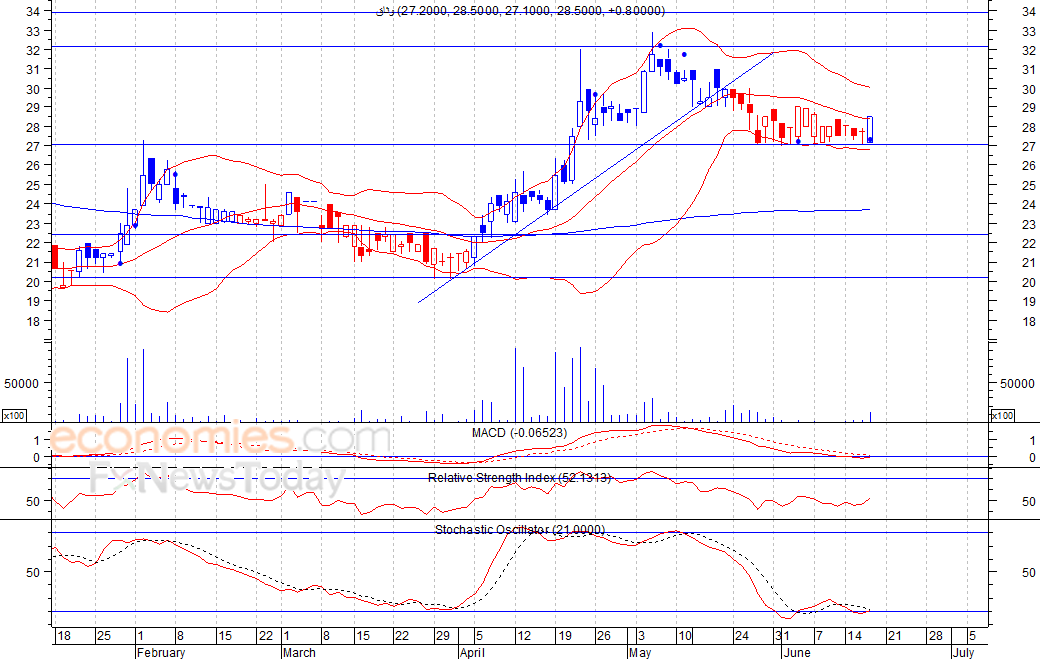
Task: Click the MACD indicator title label
Action: pos(519,433)
